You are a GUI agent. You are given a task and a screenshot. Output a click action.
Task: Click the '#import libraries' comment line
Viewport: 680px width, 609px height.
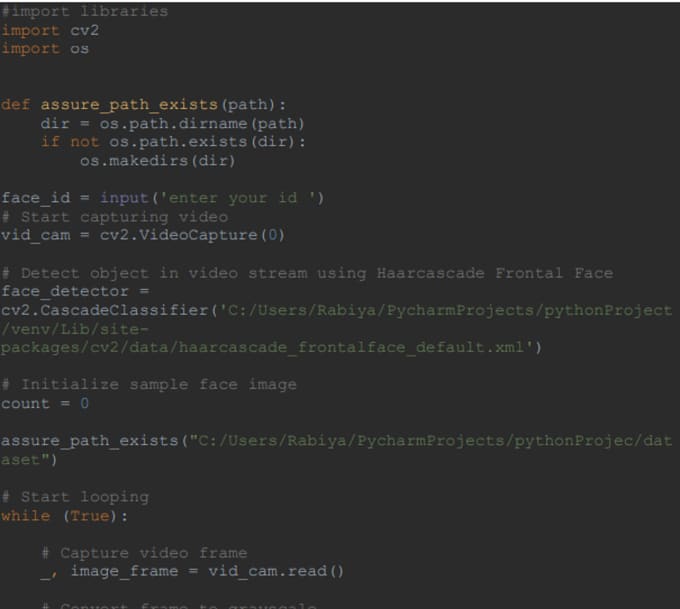(x=85, y=12)
